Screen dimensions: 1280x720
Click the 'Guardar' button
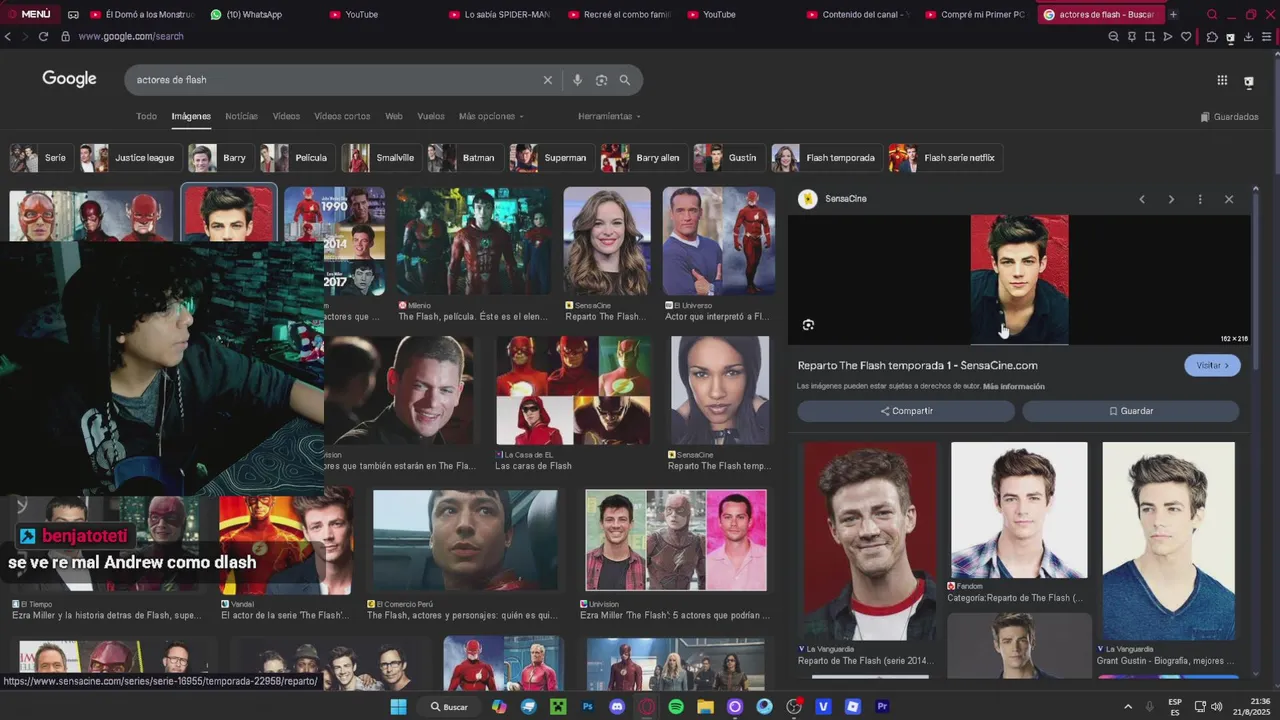pos(1130,411)
